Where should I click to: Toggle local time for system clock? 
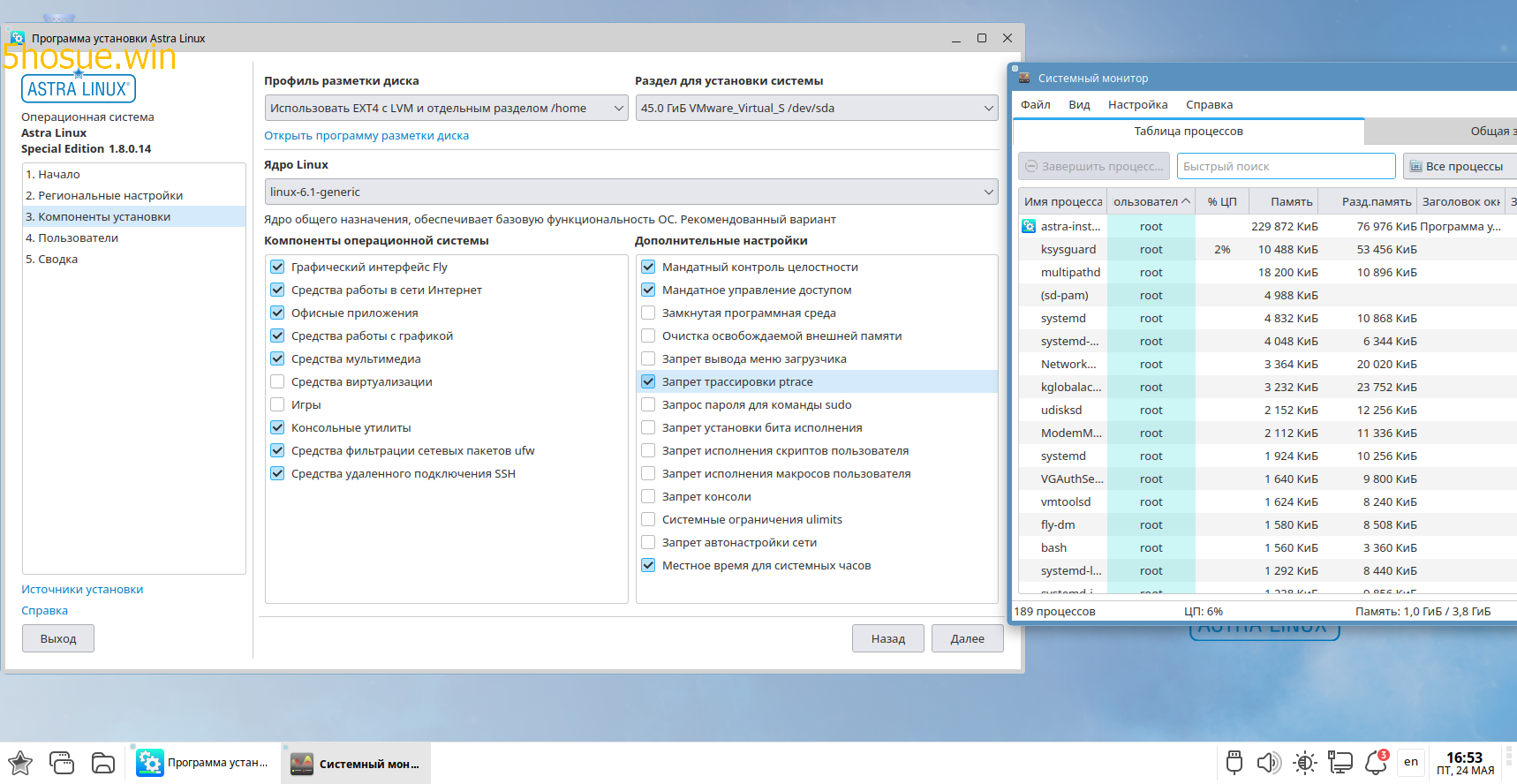(x=648, y=565)
